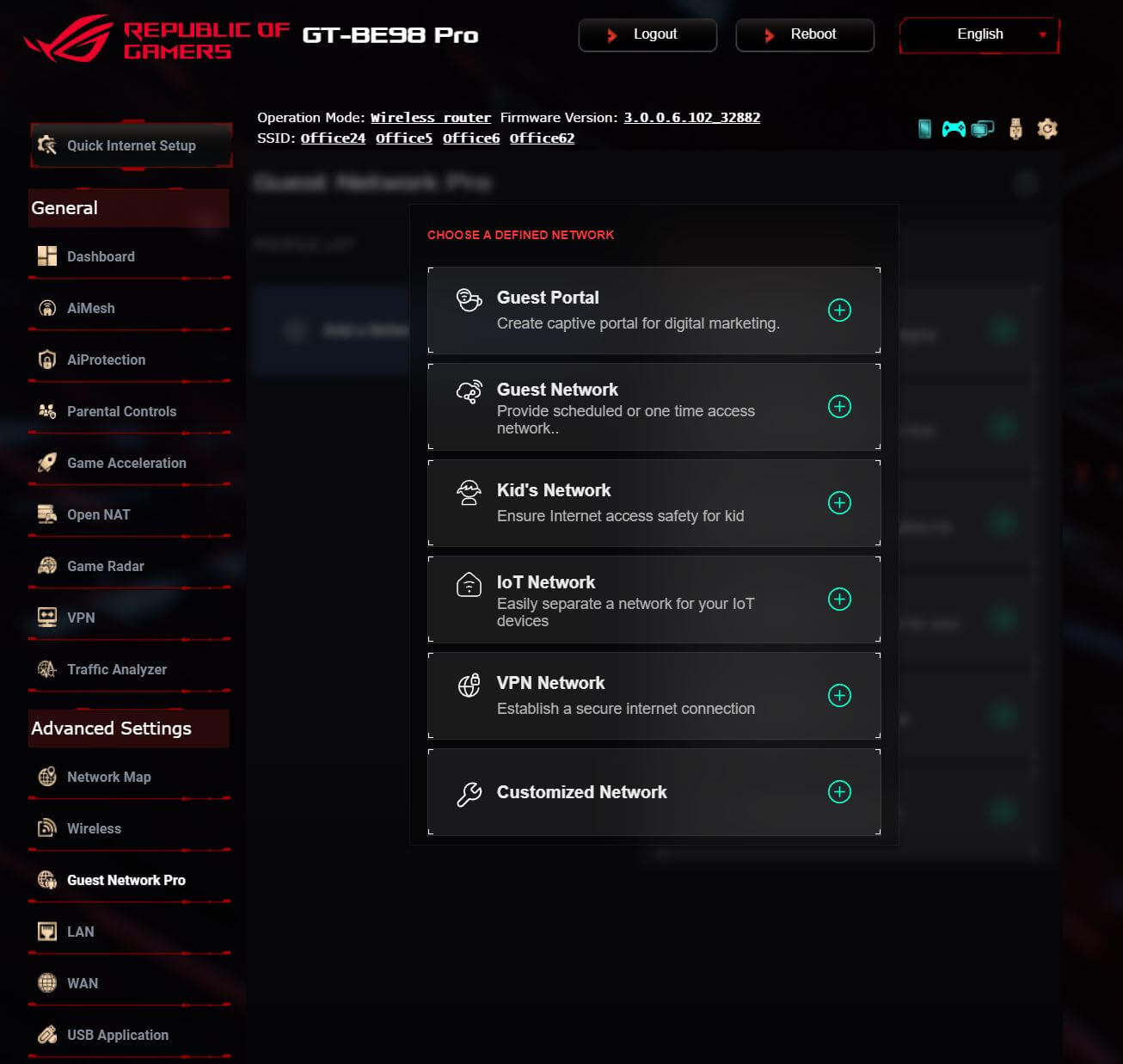Click the gear status icon in header
The image size is (1123, 1064).
coord(1046,129)
